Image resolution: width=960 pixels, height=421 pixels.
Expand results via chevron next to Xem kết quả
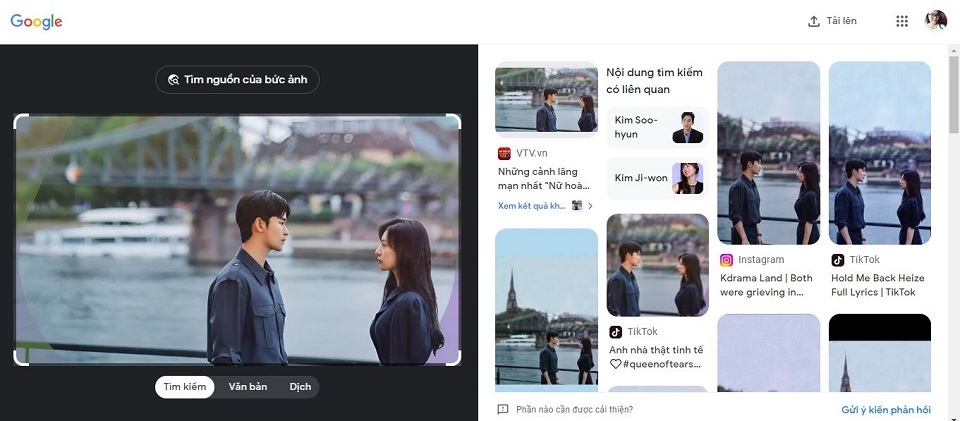[590, 206]
